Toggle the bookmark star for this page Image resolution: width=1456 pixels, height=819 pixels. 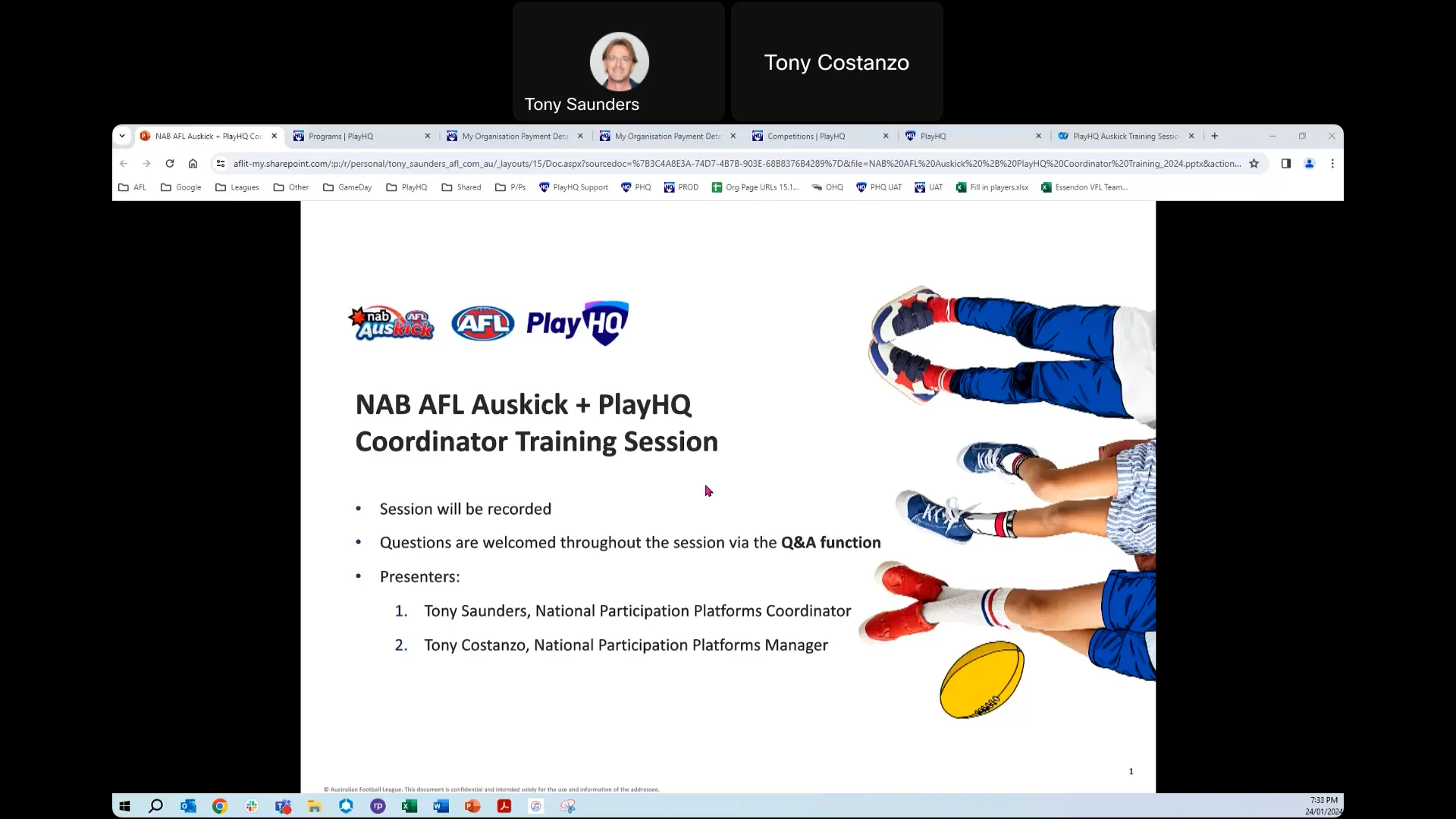coord(1255,164)
